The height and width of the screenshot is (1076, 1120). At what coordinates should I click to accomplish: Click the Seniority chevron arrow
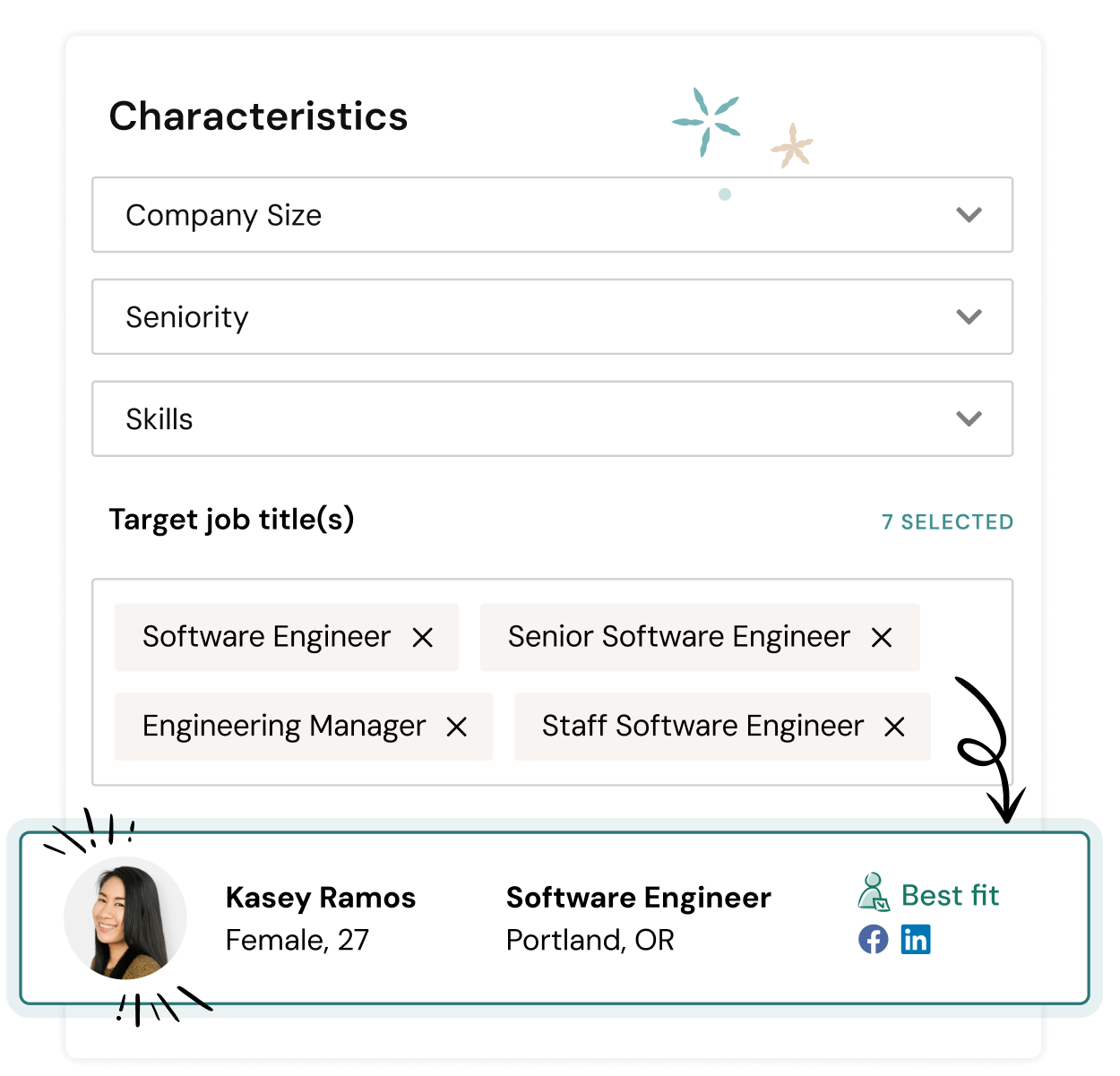[x=968, y=317]
